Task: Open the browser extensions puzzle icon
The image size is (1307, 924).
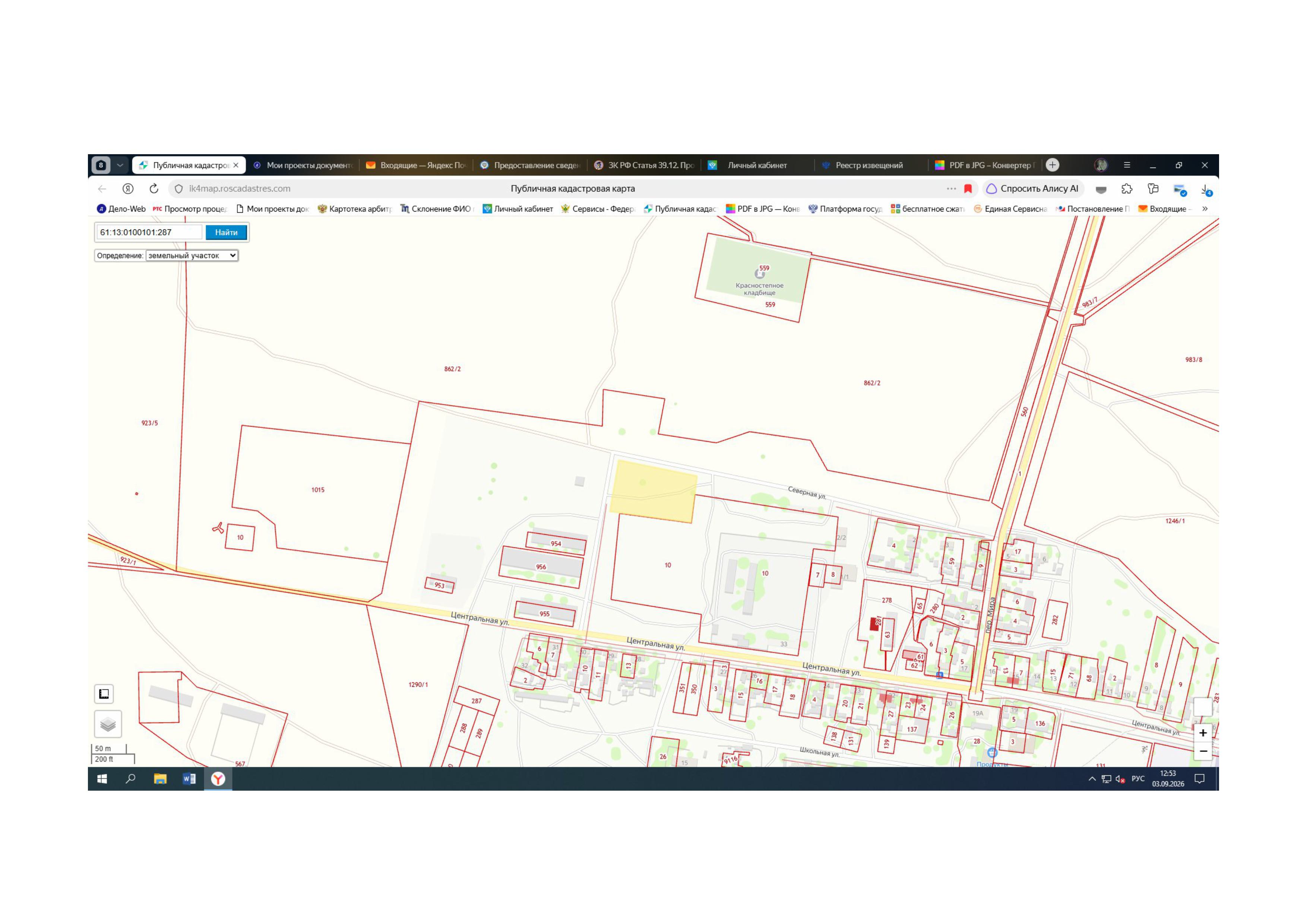Action: tap(1127, 188)
